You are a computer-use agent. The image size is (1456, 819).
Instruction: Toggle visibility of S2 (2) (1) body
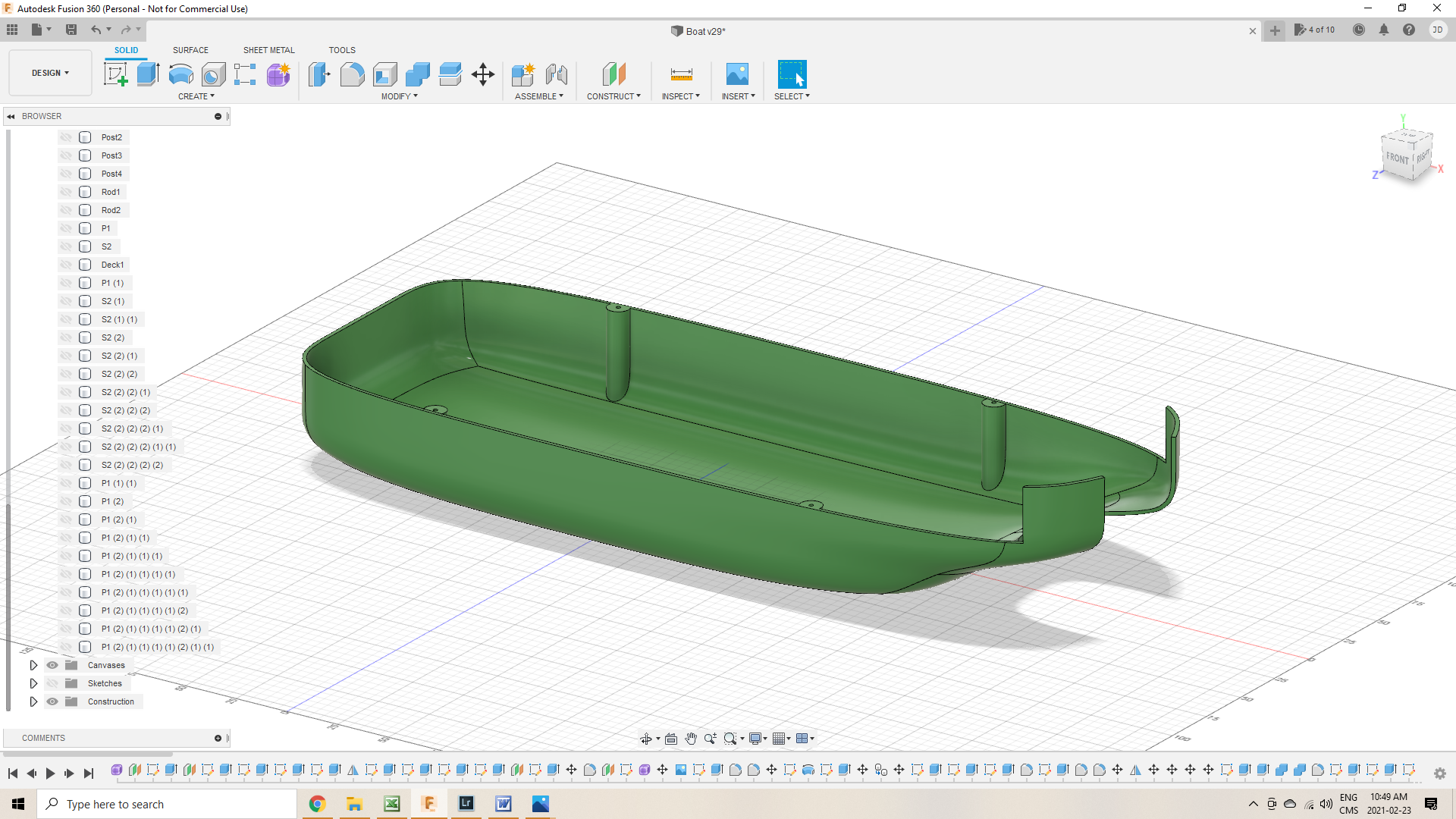(x=66, y=356)
